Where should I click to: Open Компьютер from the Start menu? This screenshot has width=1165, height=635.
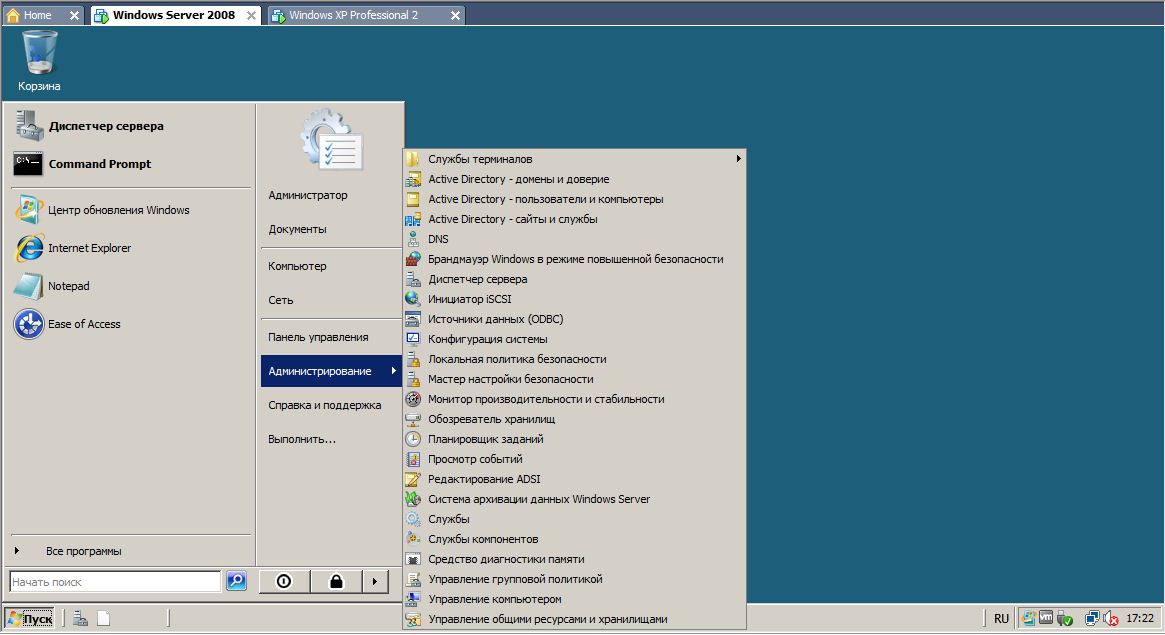[x=297, y=266]
